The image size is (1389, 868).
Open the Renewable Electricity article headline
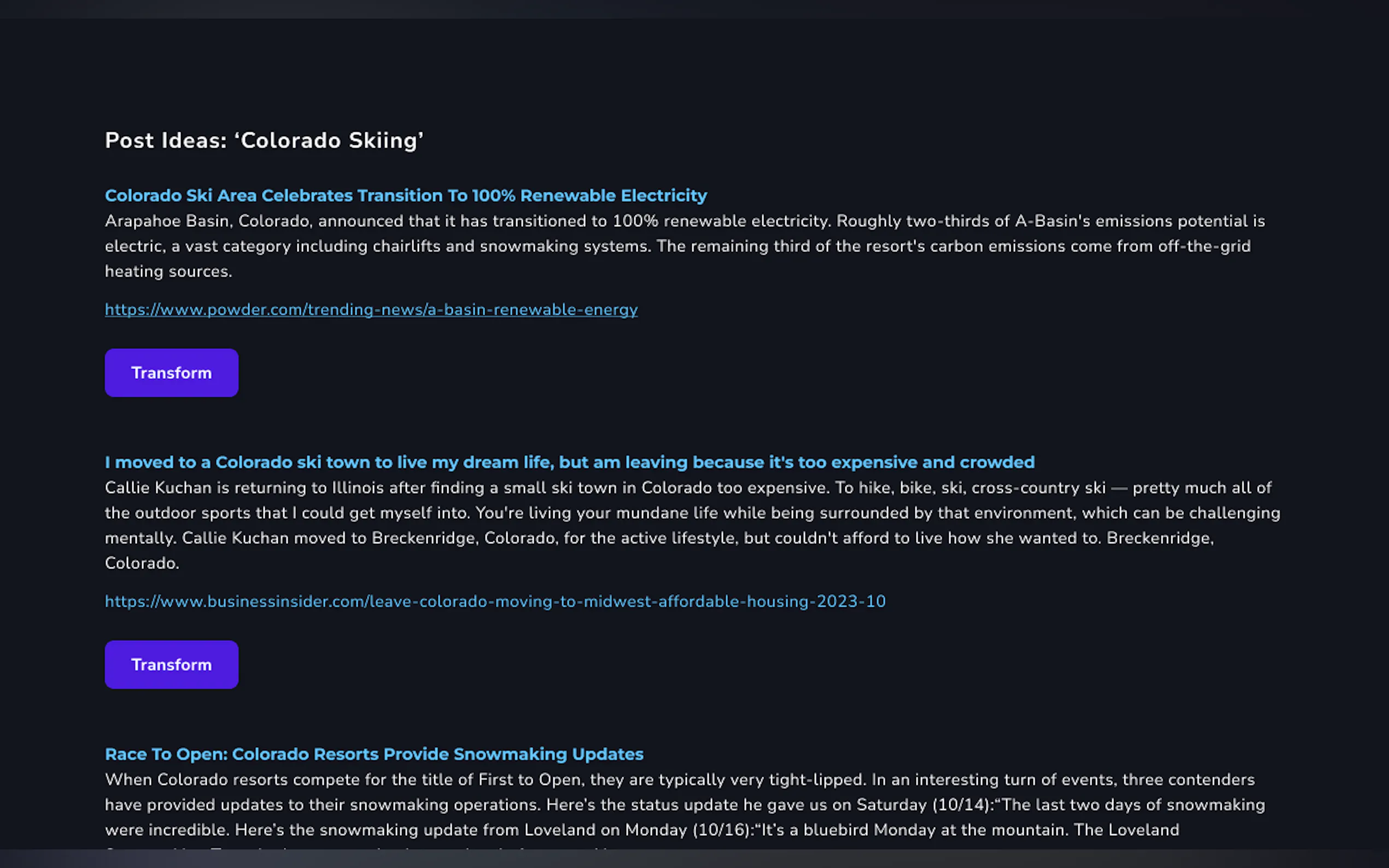tap(405, 196)
